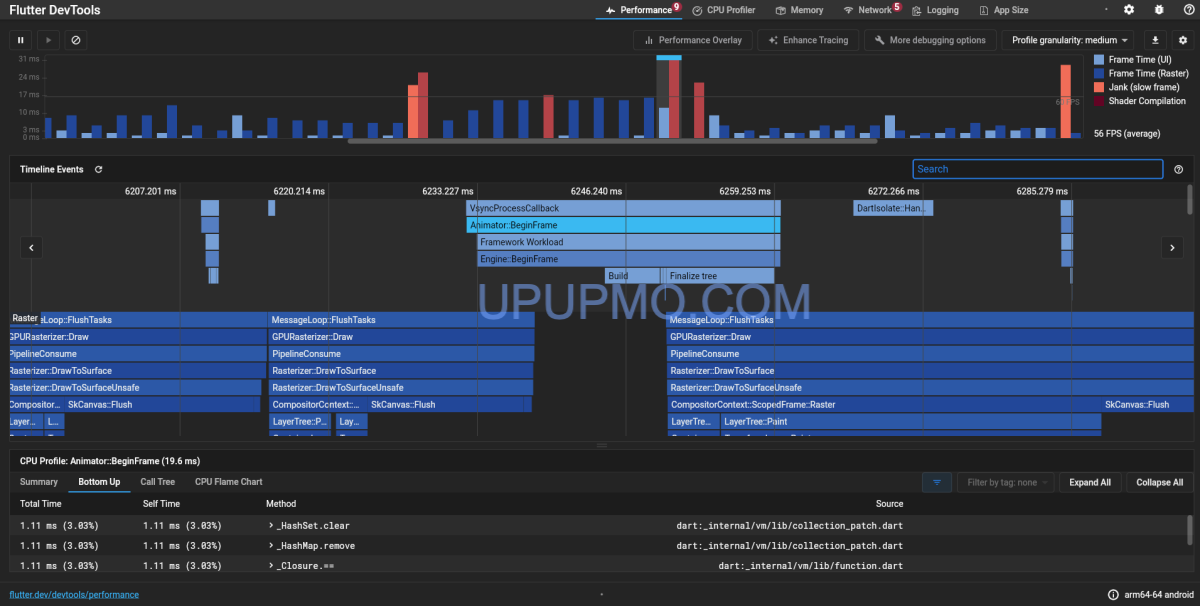
Task: Navigate timeline to previous frame arrow
Action: pos(31,247)
